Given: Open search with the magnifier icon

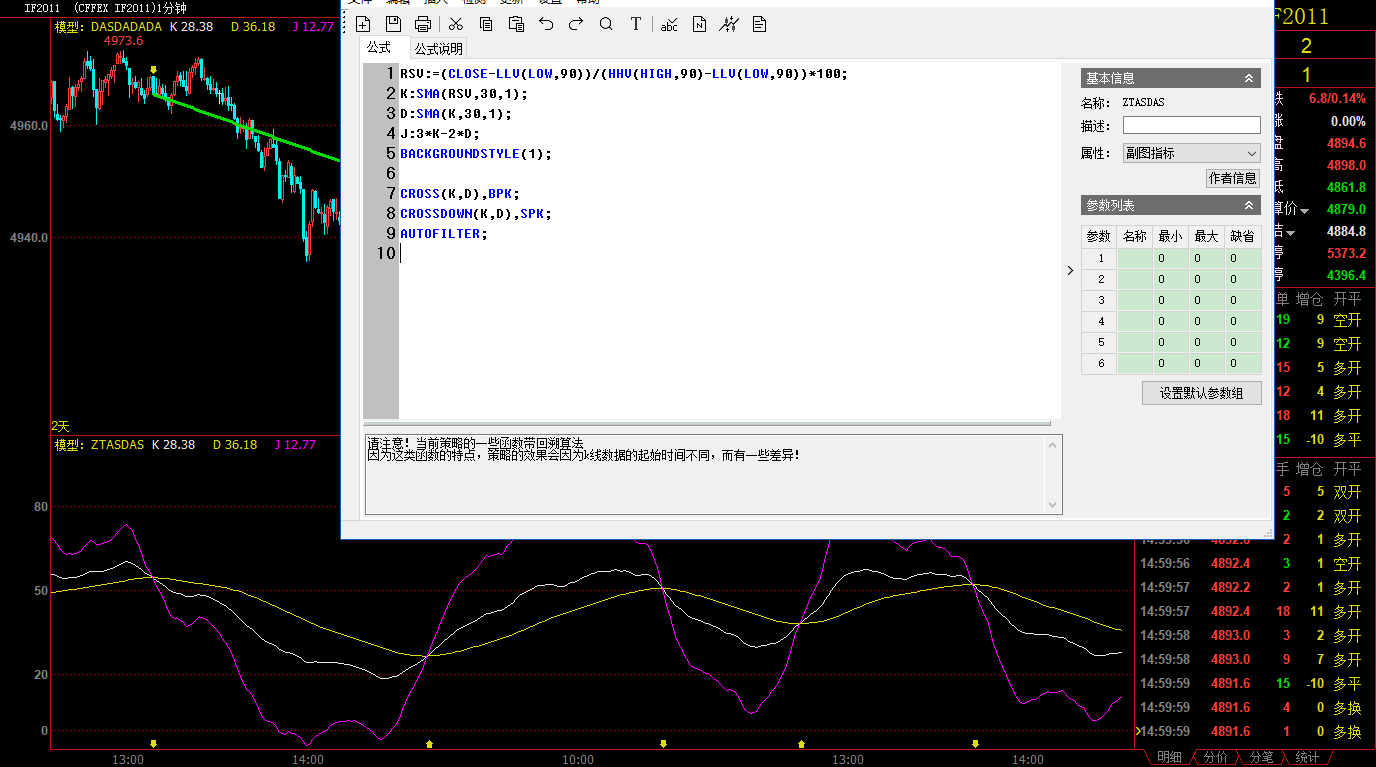Looking at the screenshot, I should click(606, 24).
